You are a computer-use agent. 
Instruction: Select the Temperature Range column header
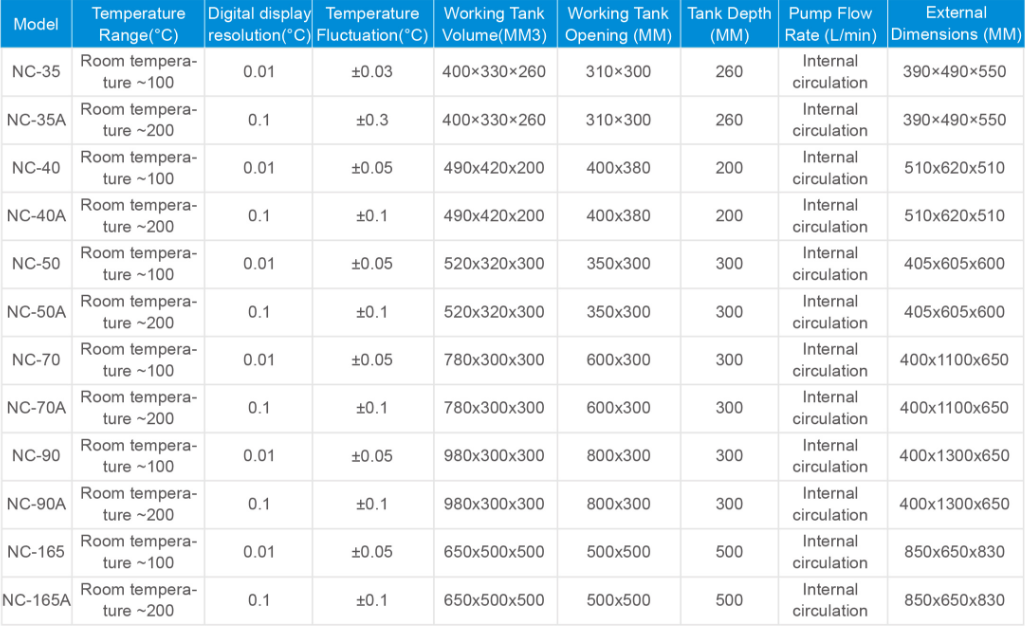138,24
